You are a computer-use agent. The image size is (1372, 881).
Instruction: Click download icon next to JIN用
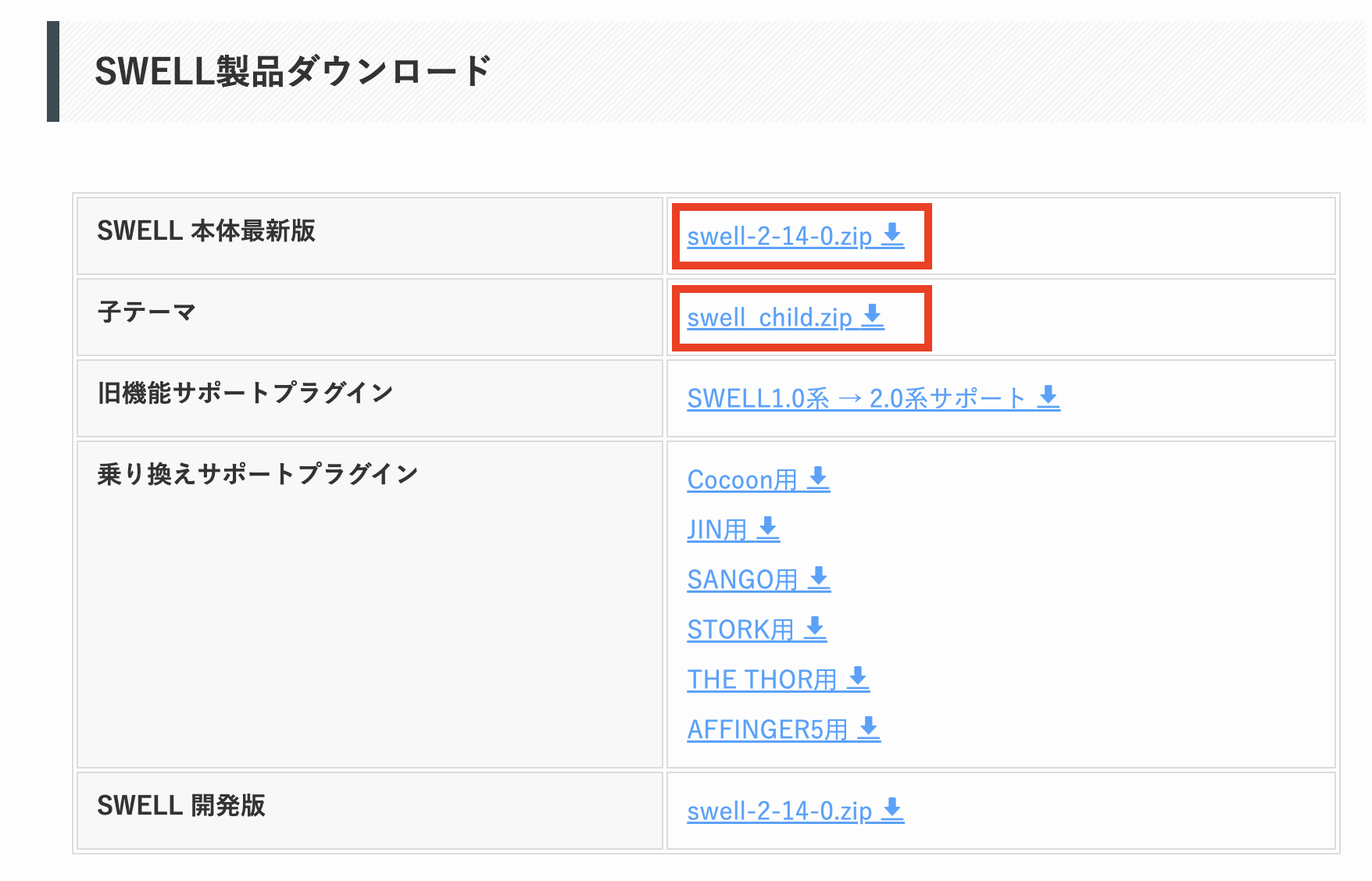tap(768, 528)
